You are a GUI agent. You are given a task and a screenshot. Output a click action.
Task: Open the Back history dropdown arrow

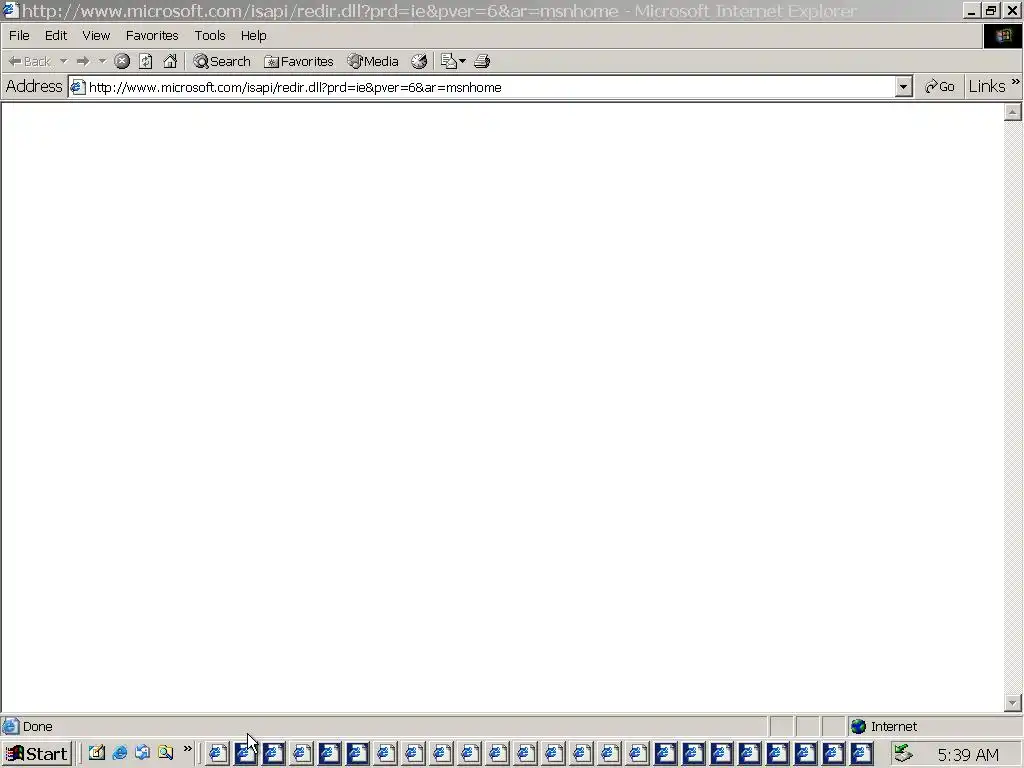pos(63,61)
